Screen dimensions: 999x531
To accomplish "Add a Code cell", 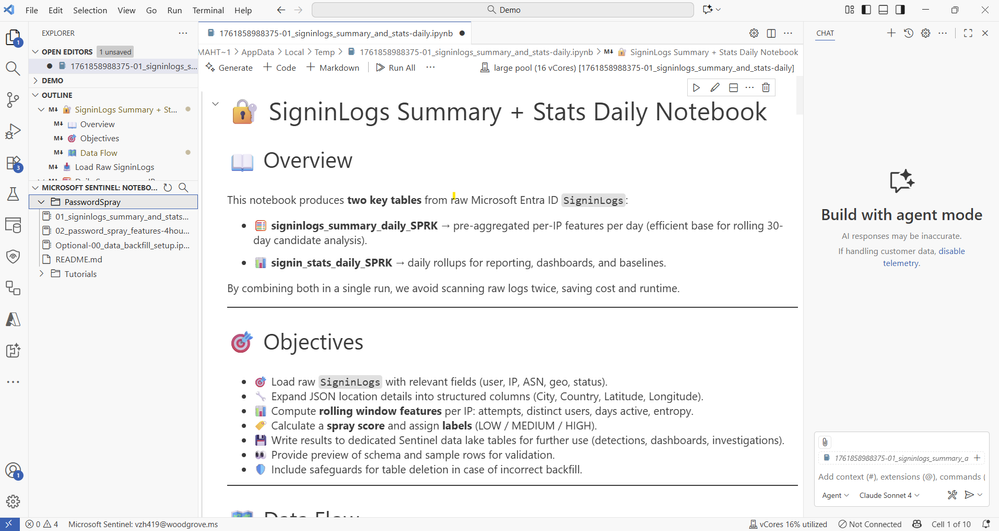I will [280, 68].
